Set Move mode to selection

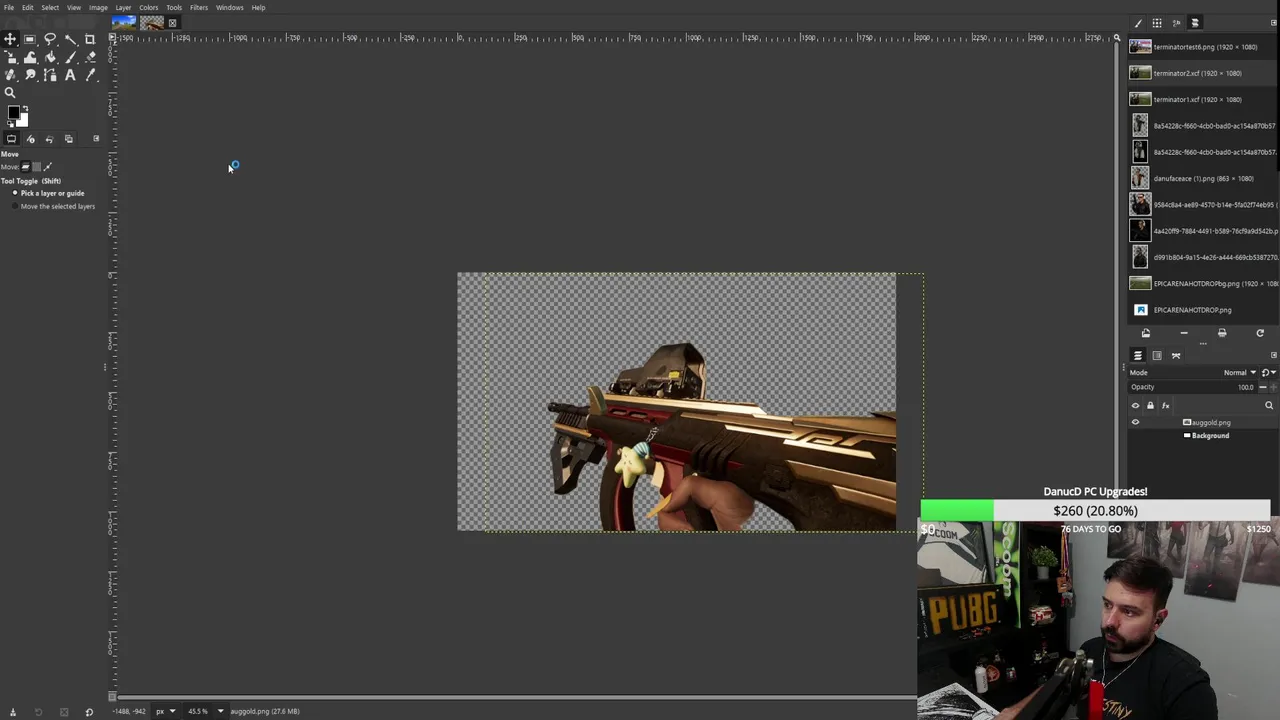[37, 166]
